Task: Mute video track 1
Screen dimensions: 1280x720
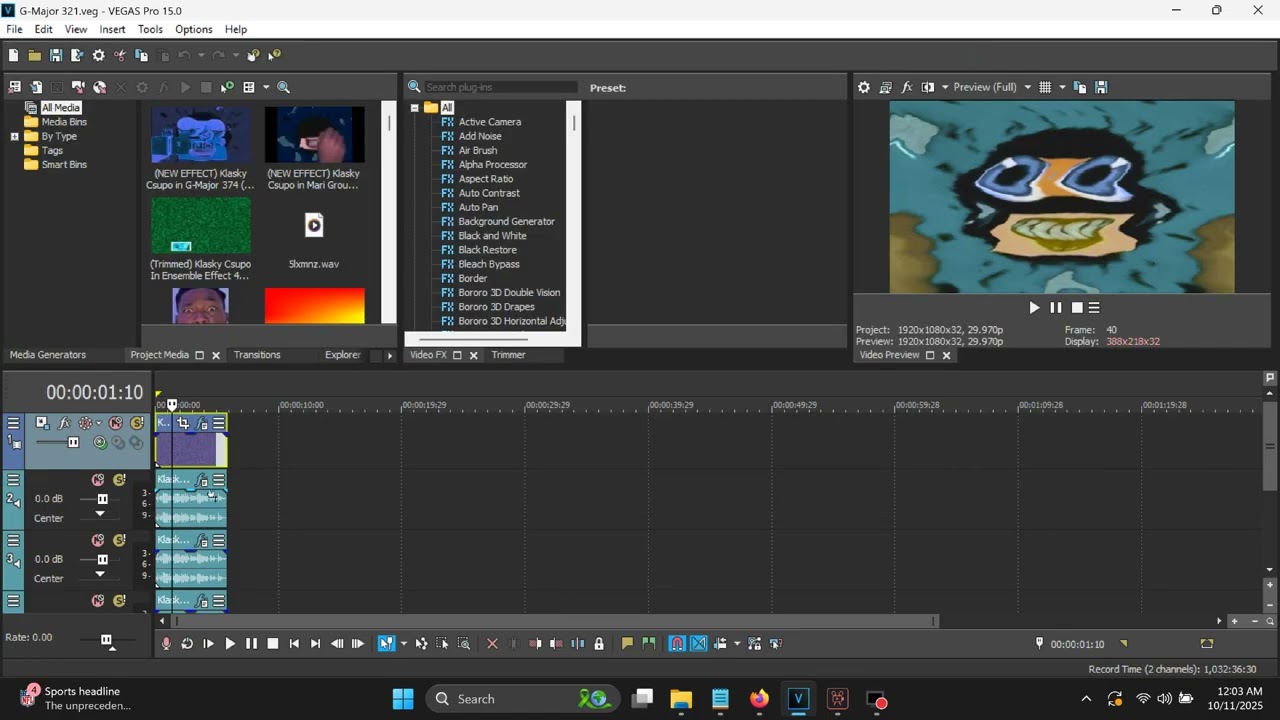Action: click(x=116, y=423)
